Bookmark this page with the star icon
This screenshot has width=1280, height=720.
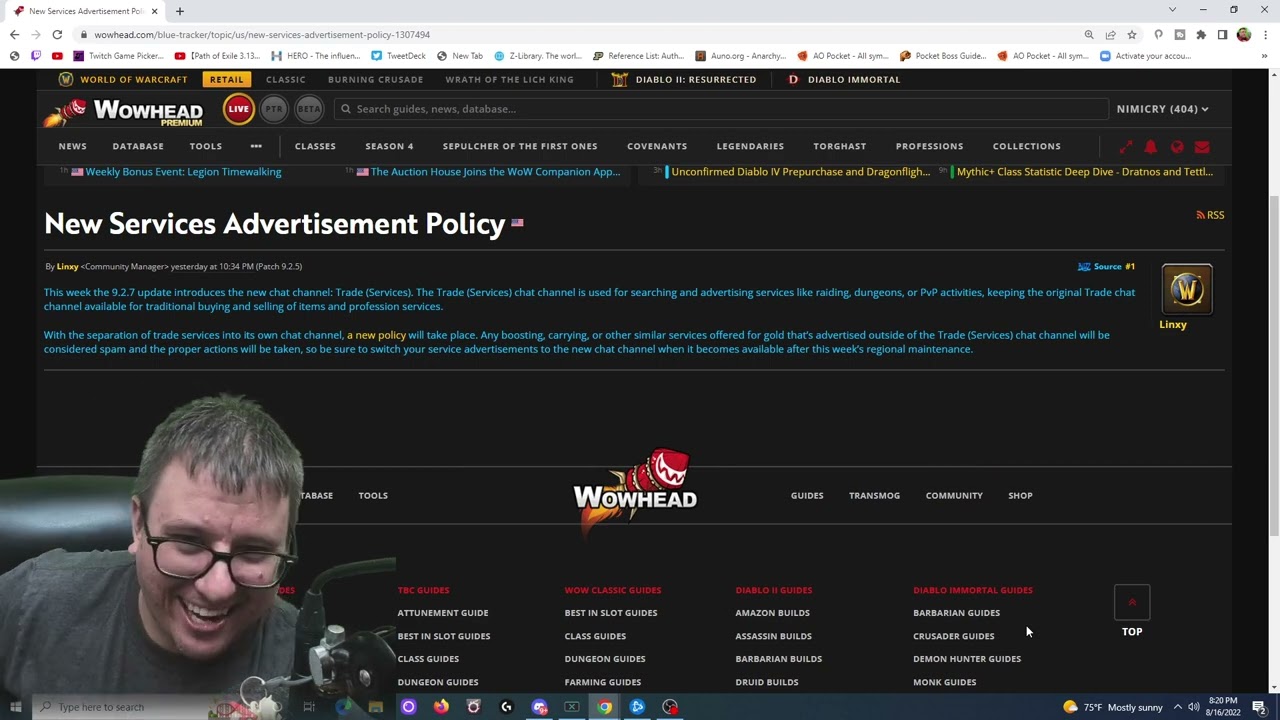pos(1132,34)
